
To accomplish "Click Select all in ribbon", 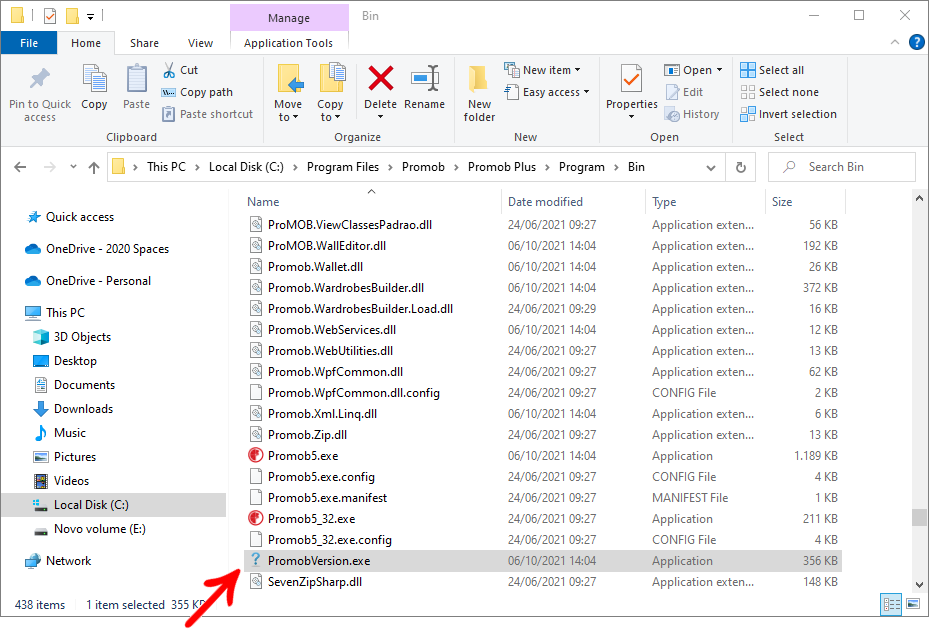I will (772, 70).
